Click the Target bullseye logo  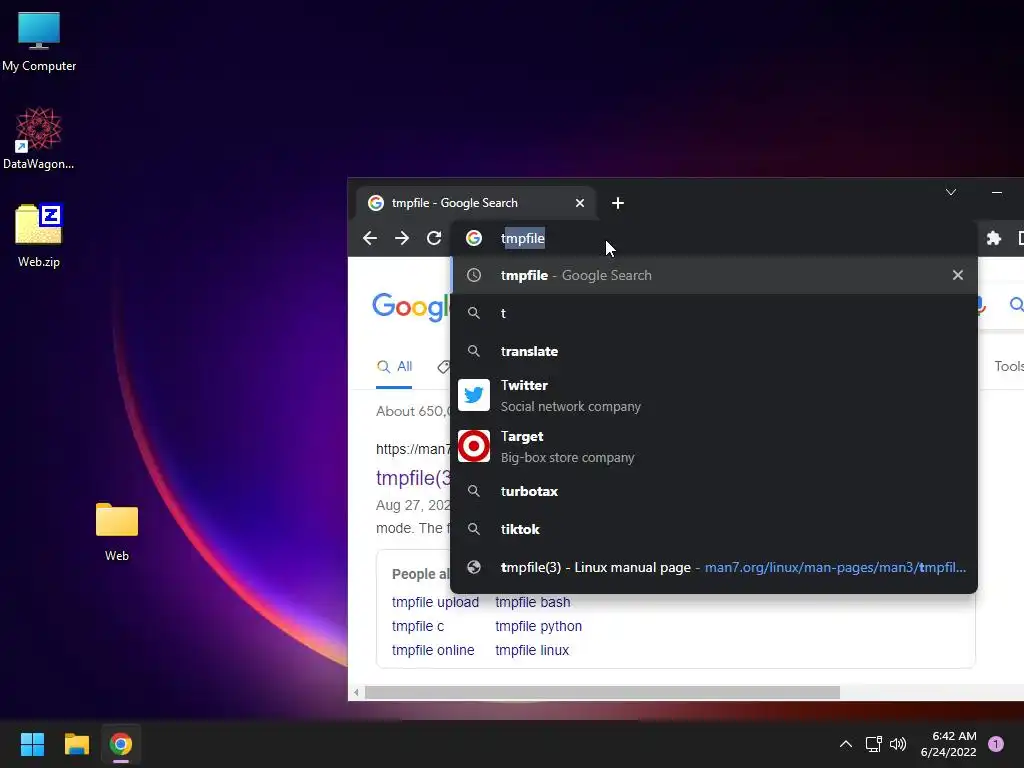(474, 446)
